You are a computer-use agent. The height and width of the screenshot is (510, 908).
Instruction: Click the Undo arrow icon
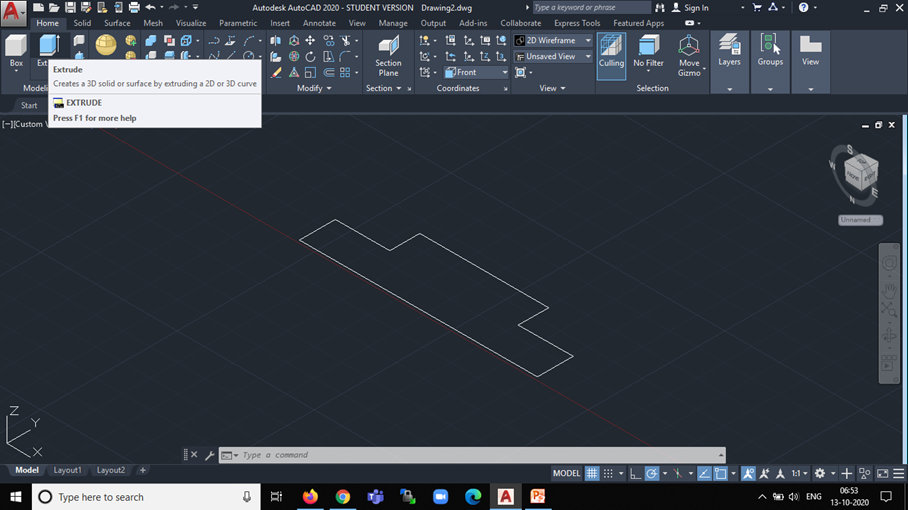coord(151,8)
